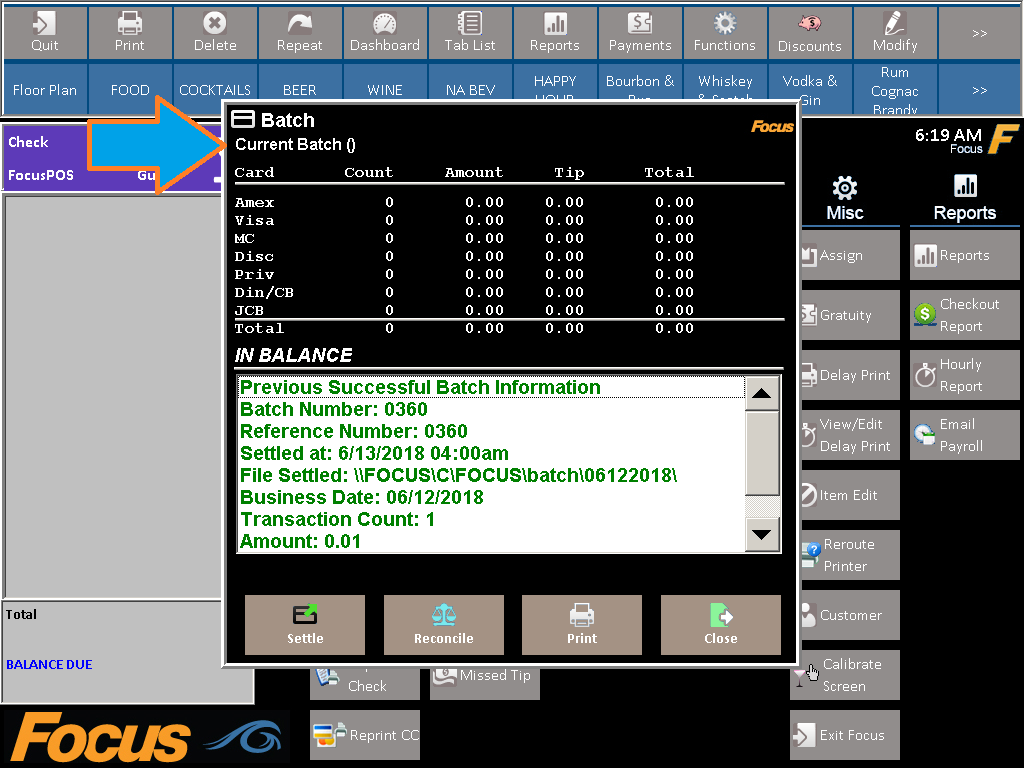Open the Hourly Report
The width and height of the screenshot is (1024, 768).
tap(965, 376)
